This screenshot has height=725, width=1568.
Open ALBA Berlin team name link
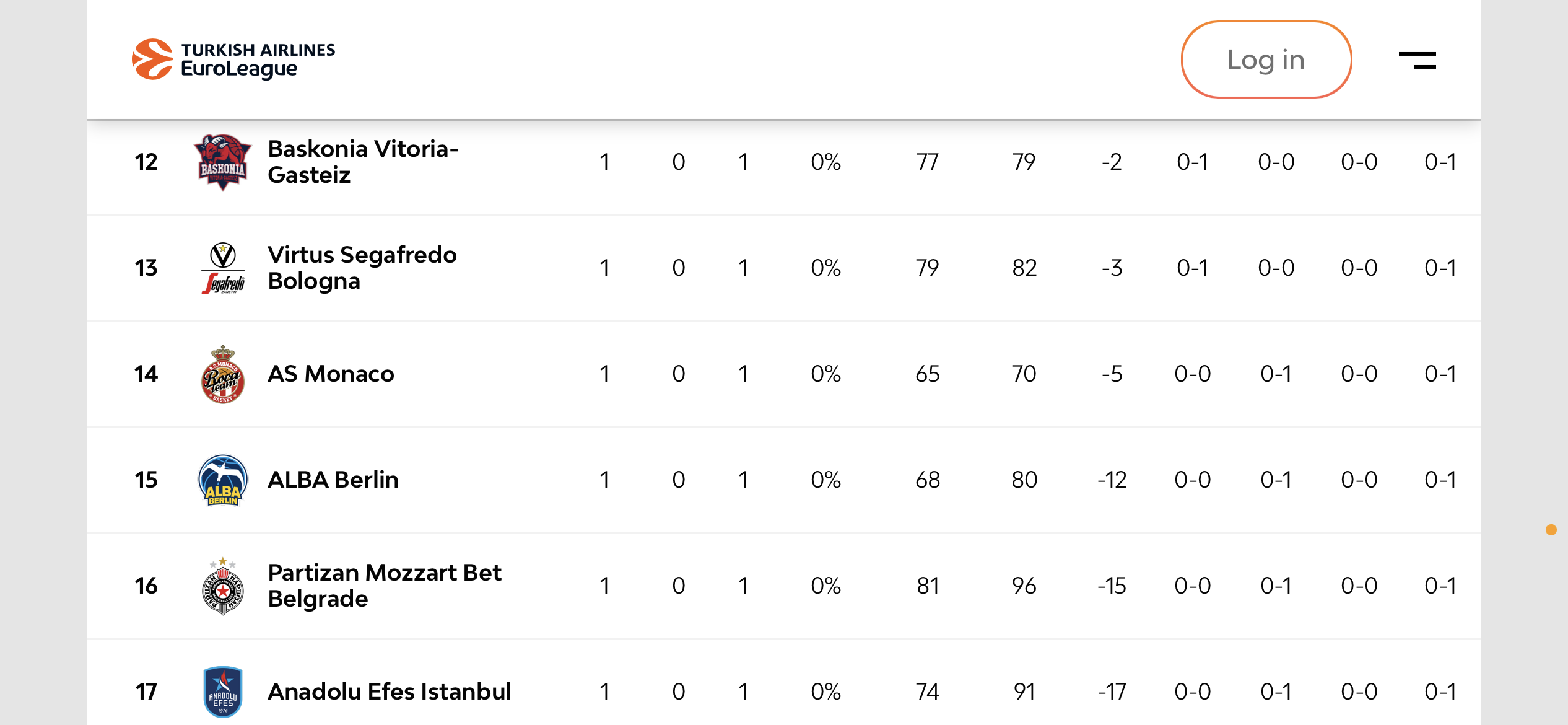click(333, 480)
